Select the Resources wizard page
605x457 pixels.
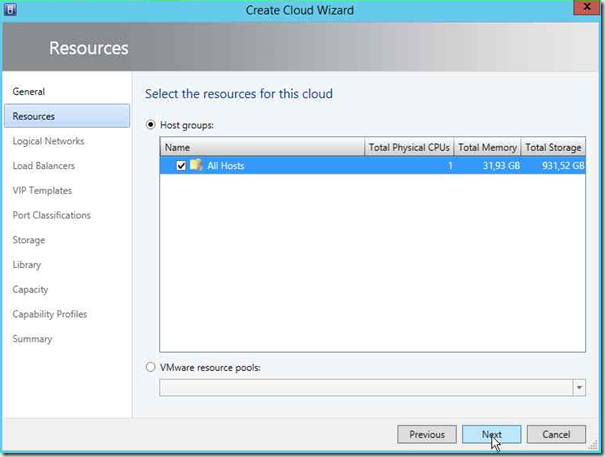(x=67, y=116)
